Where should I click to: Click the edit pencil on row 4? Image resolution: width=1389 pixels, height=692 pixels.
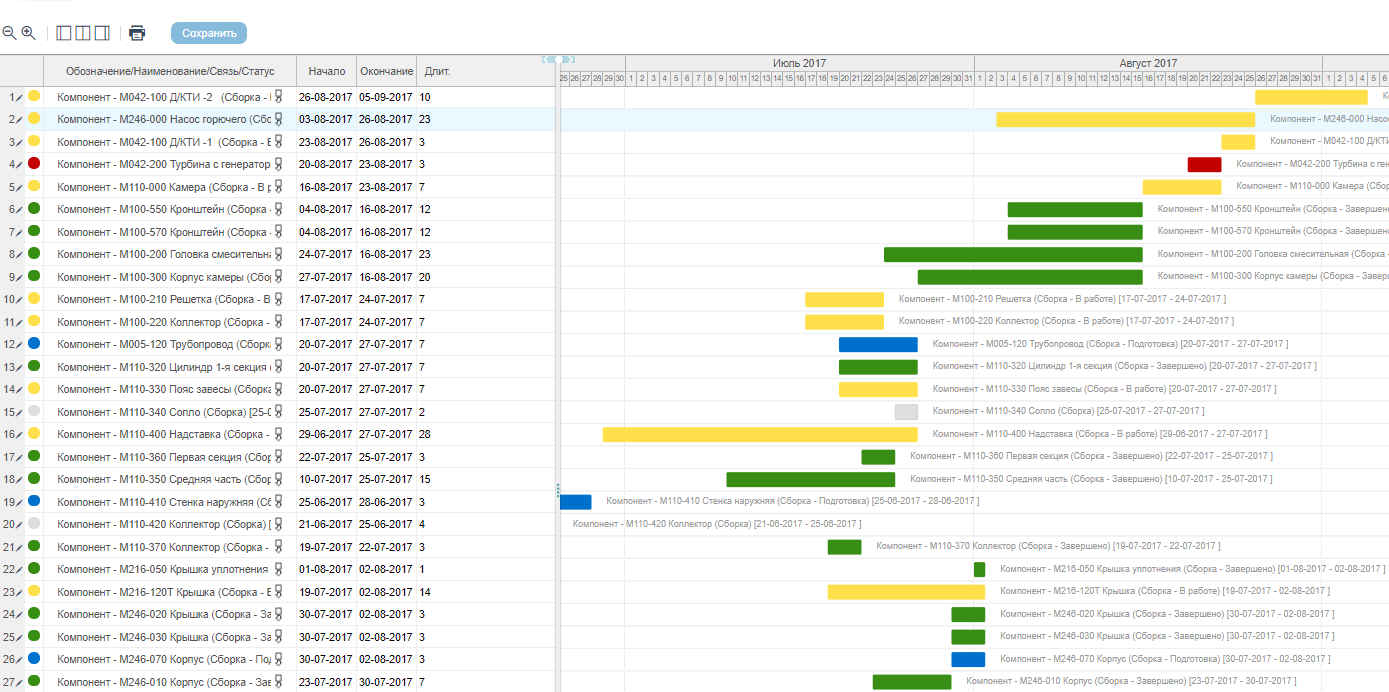[18, 164]
